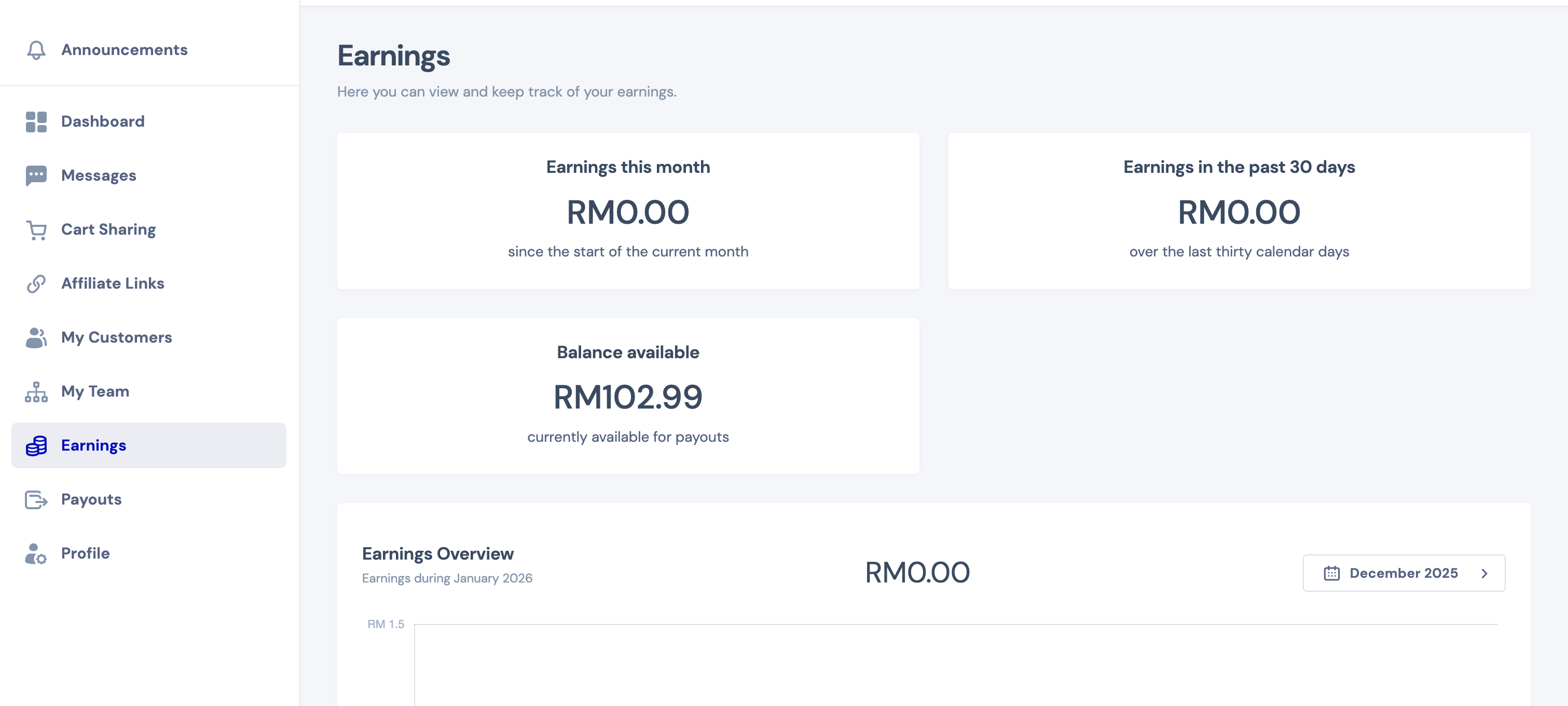
Task: Navigate to the My Team page
Action: coord(95,392)
